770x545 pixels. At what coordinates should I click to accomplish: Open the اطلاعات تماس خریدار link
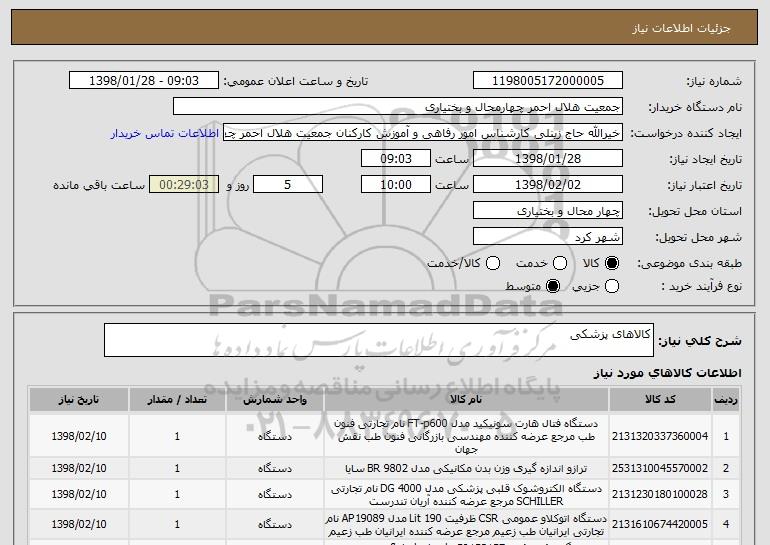pyautogui.click(x=165, y=133)
